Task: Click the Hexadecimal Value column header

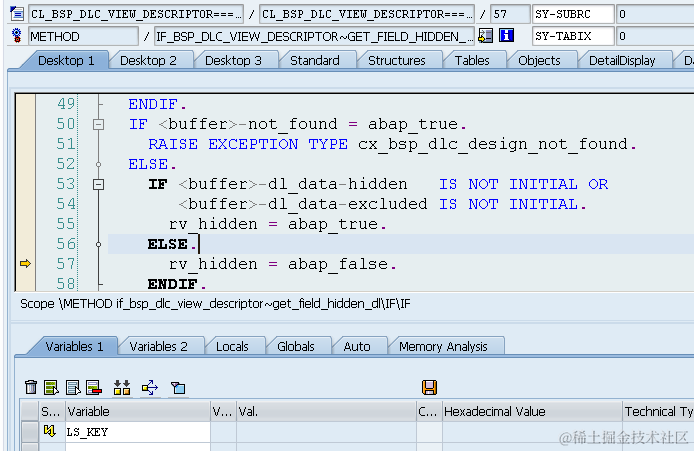Action: tap(532, 412)
